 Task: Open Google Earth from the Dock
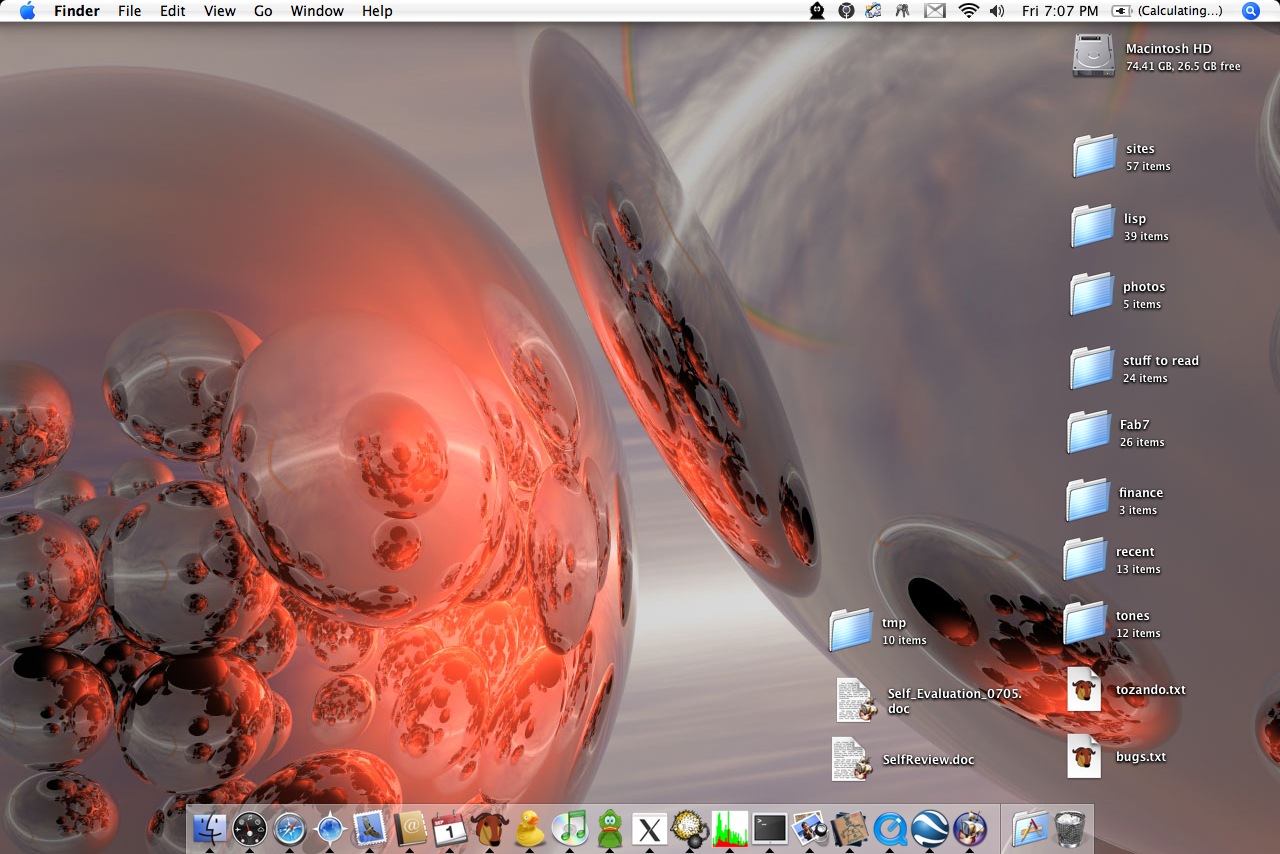pyautogui.click(x=930, y=828)
